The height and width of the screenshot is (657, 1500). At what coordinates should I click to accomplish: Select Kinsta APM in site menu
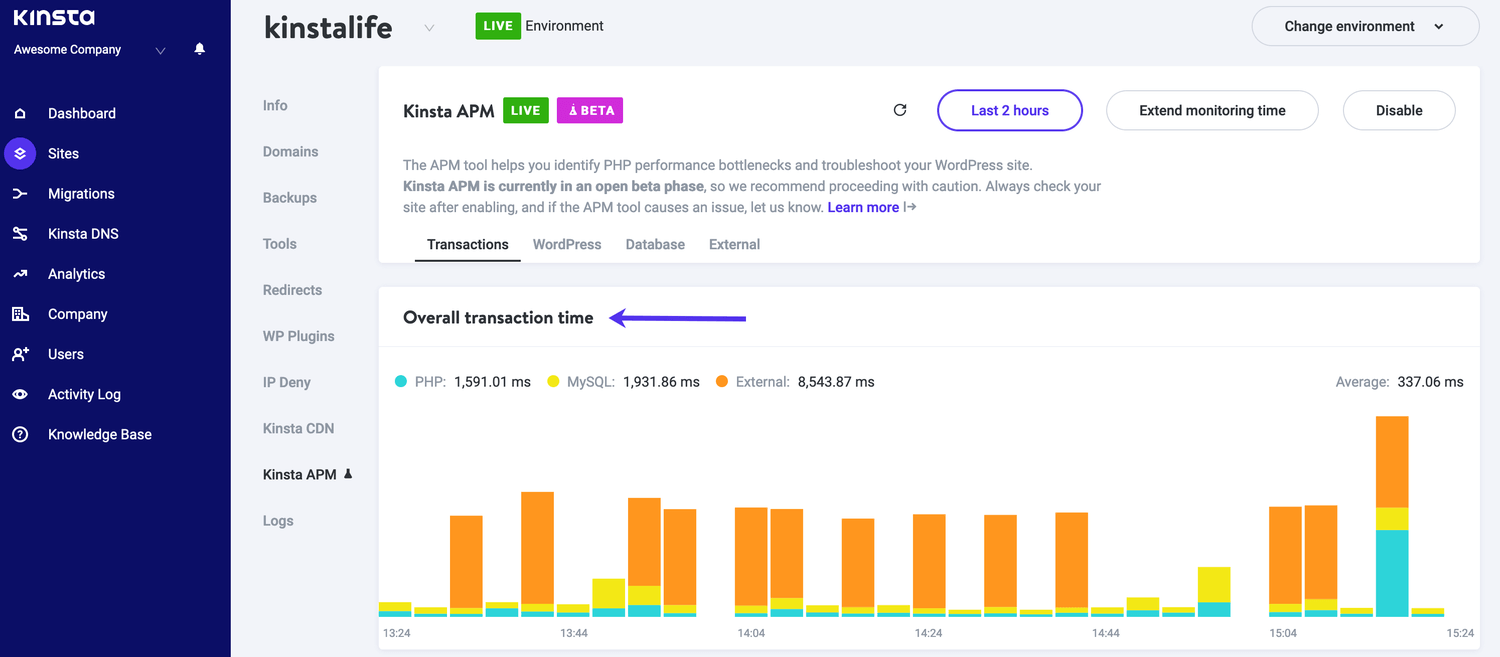pos(299,474)
